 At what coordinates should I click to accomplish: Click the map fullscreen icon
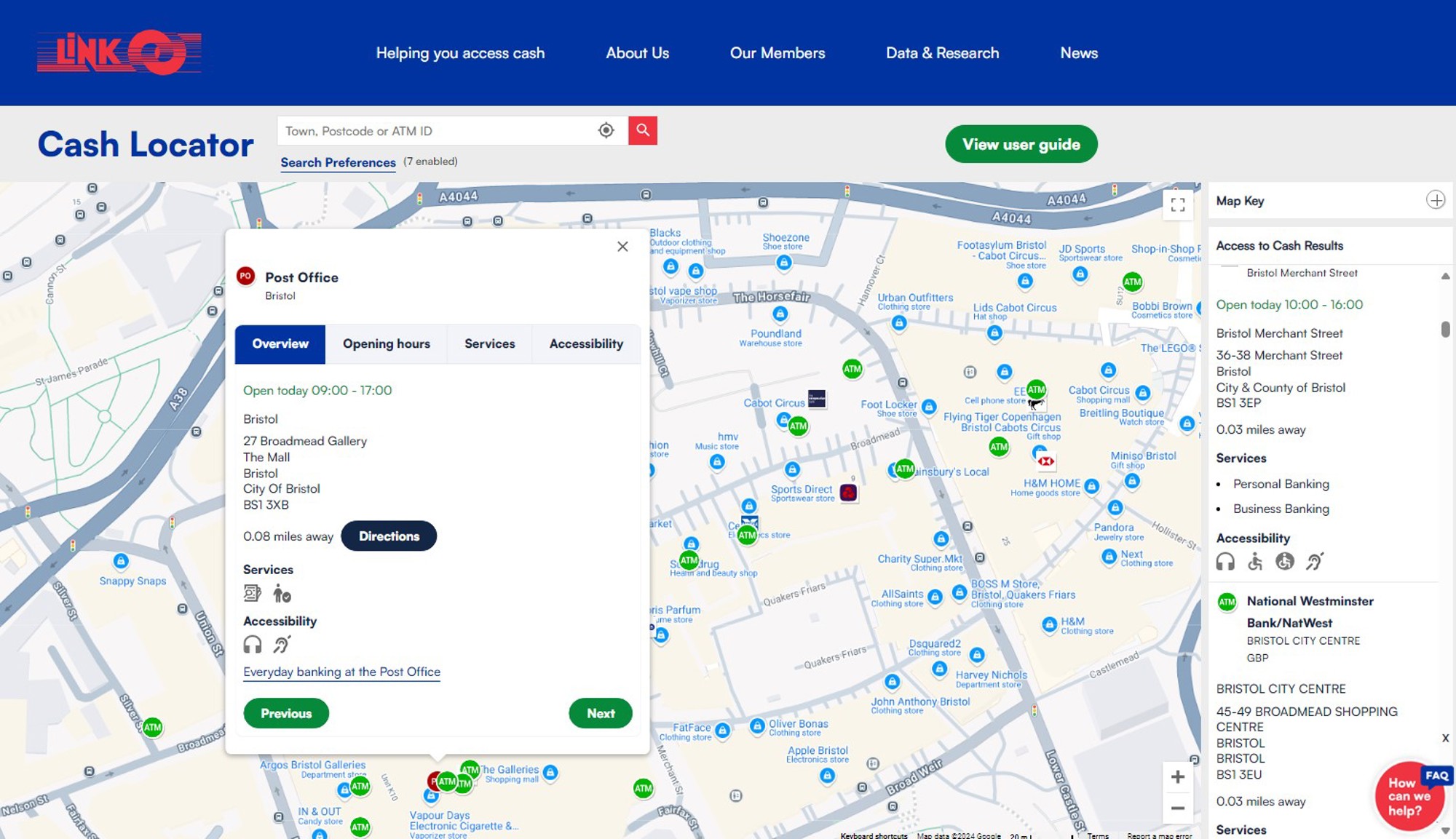point(1177,204)
